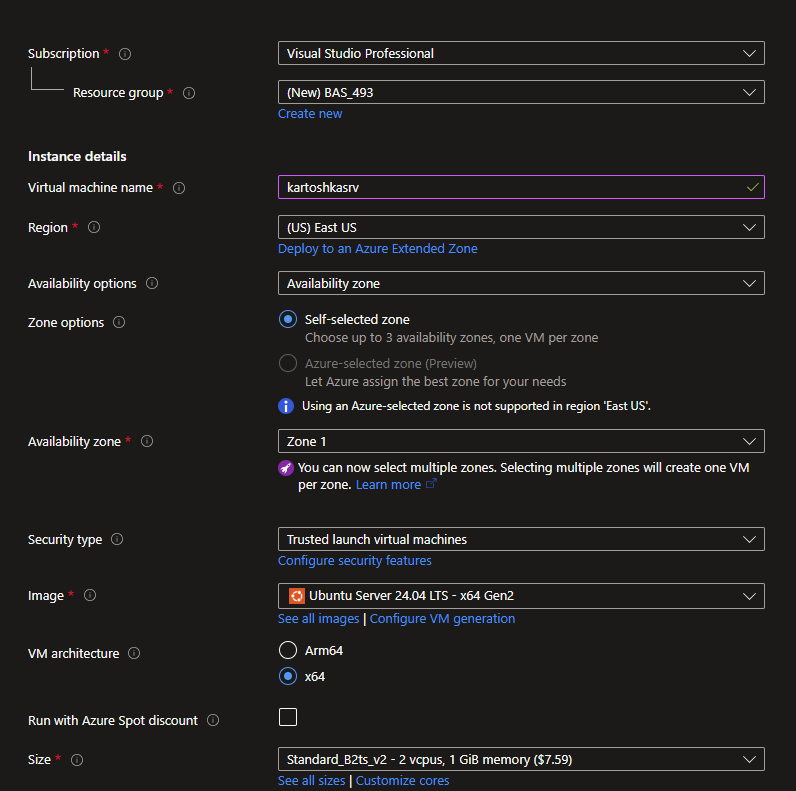Enable Run with Azure Spot discount checkbox
The width and height of the screenshot is (796, 791).
[x=288, y=717]
